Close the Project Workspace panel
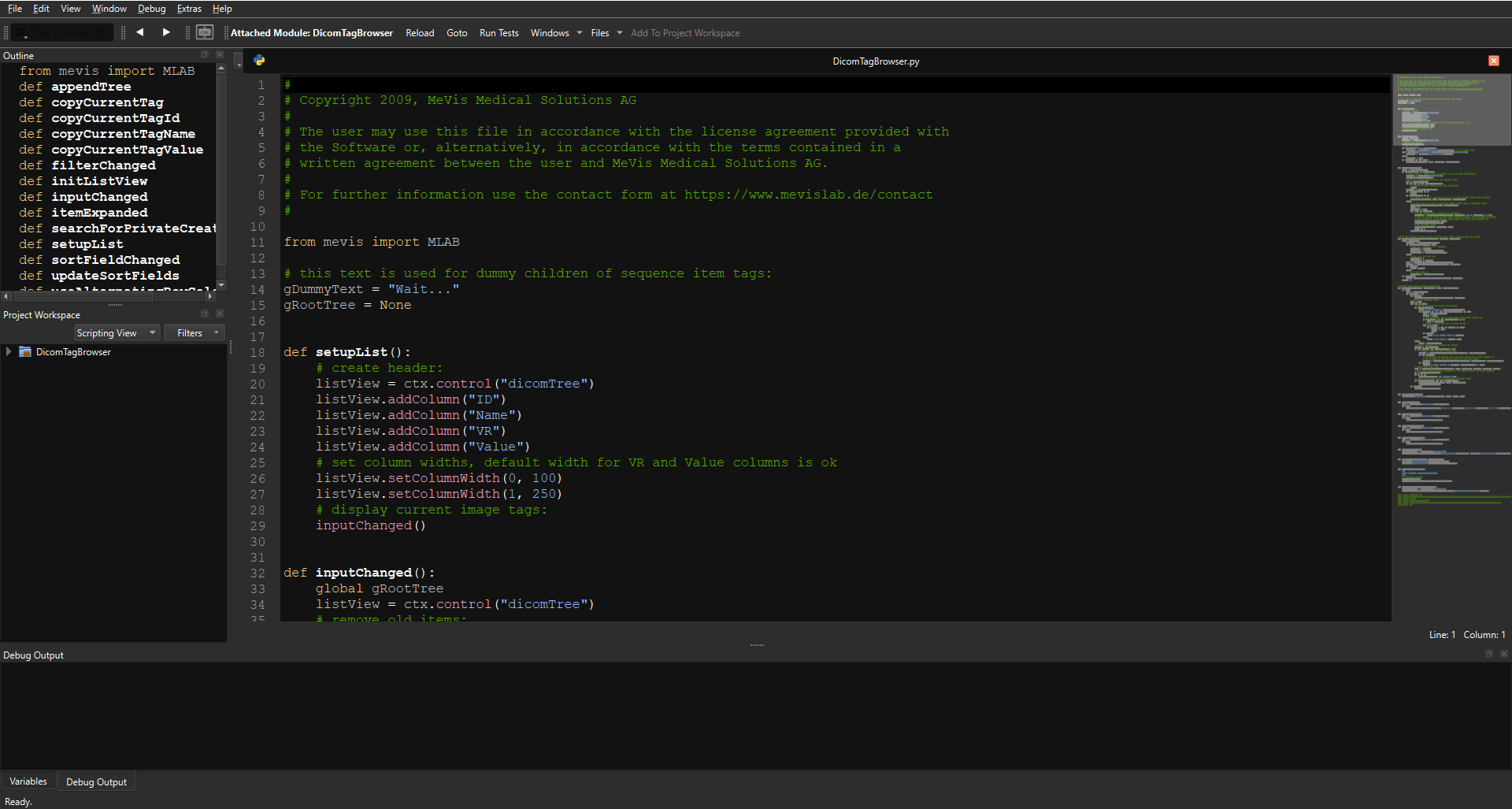This screenshot has width=1512, height=809. pos(220,314)
